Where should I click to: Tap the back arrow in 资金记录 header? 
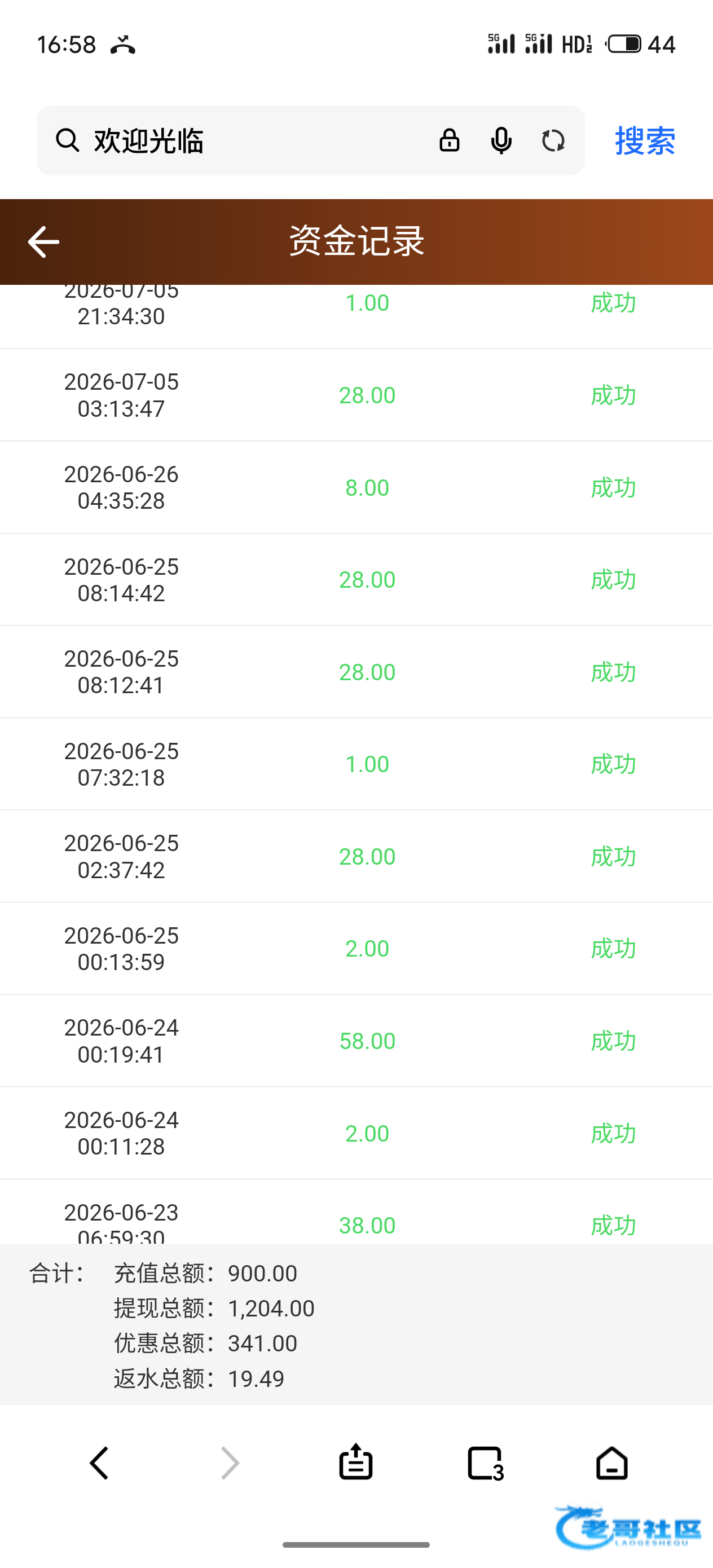(43, 241)
